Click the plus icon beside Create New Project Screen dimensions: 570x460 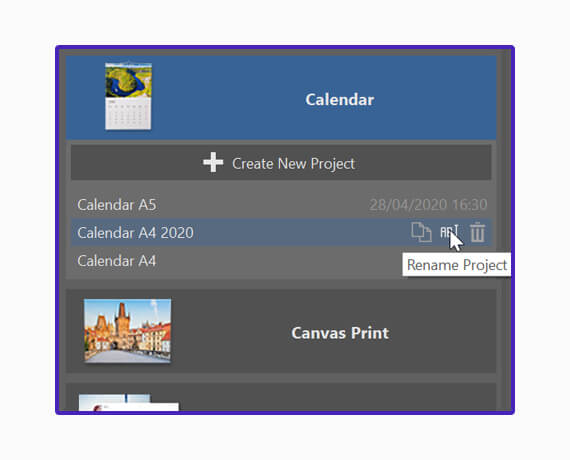[213, 162]
